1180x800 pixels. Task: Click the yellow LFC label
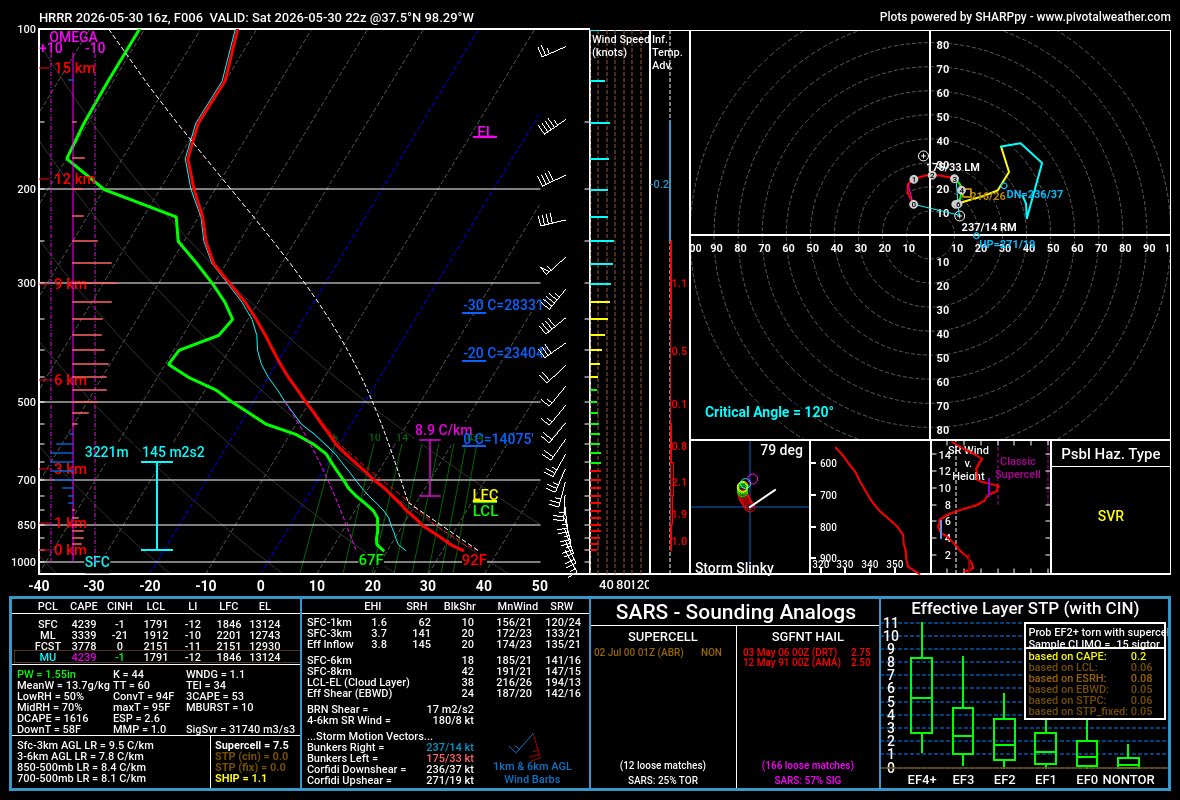pyautogui.click(x=485, y=495)
